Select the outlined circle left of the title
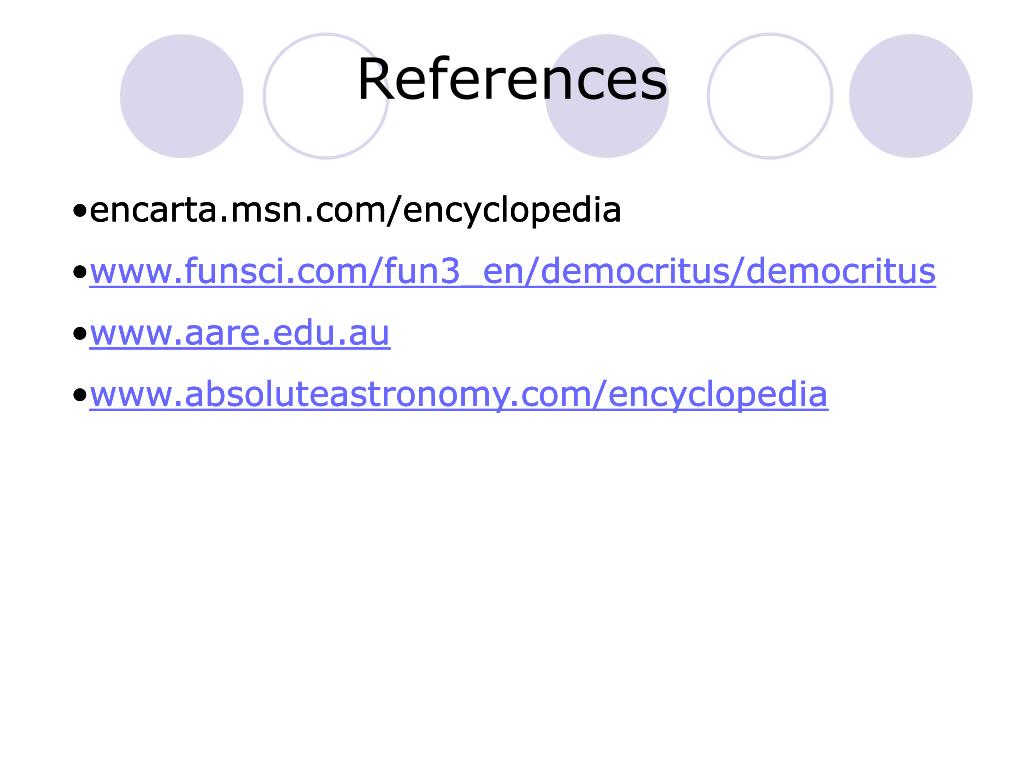 [x=325, y=96]
